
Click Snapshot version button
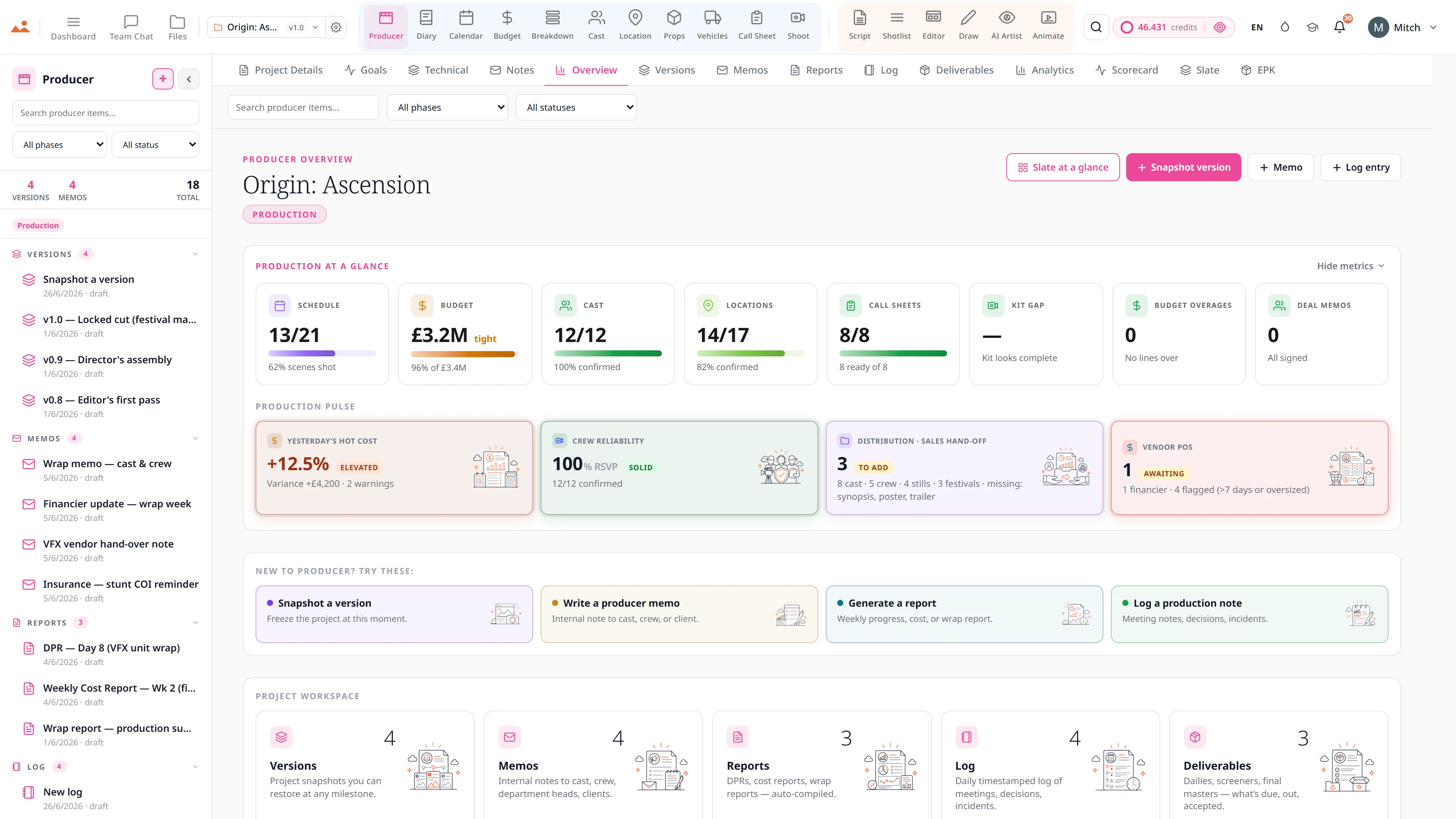[x=1183, y=167]
